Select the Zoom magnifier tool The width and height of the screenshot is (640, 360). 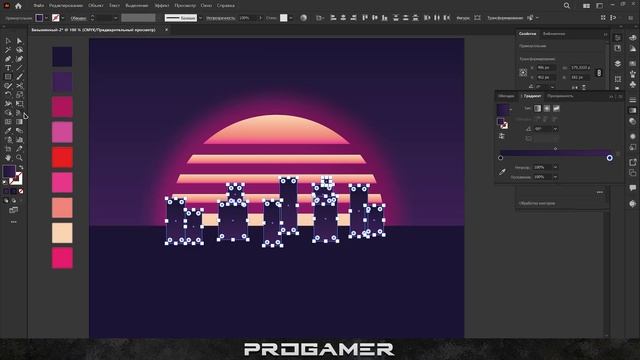tap(19, 158)
